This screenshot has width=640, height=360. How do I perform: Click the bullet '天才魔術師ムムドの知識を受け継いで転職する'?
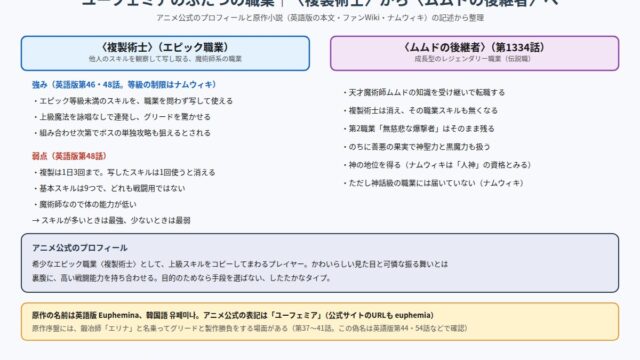[424, 92]
